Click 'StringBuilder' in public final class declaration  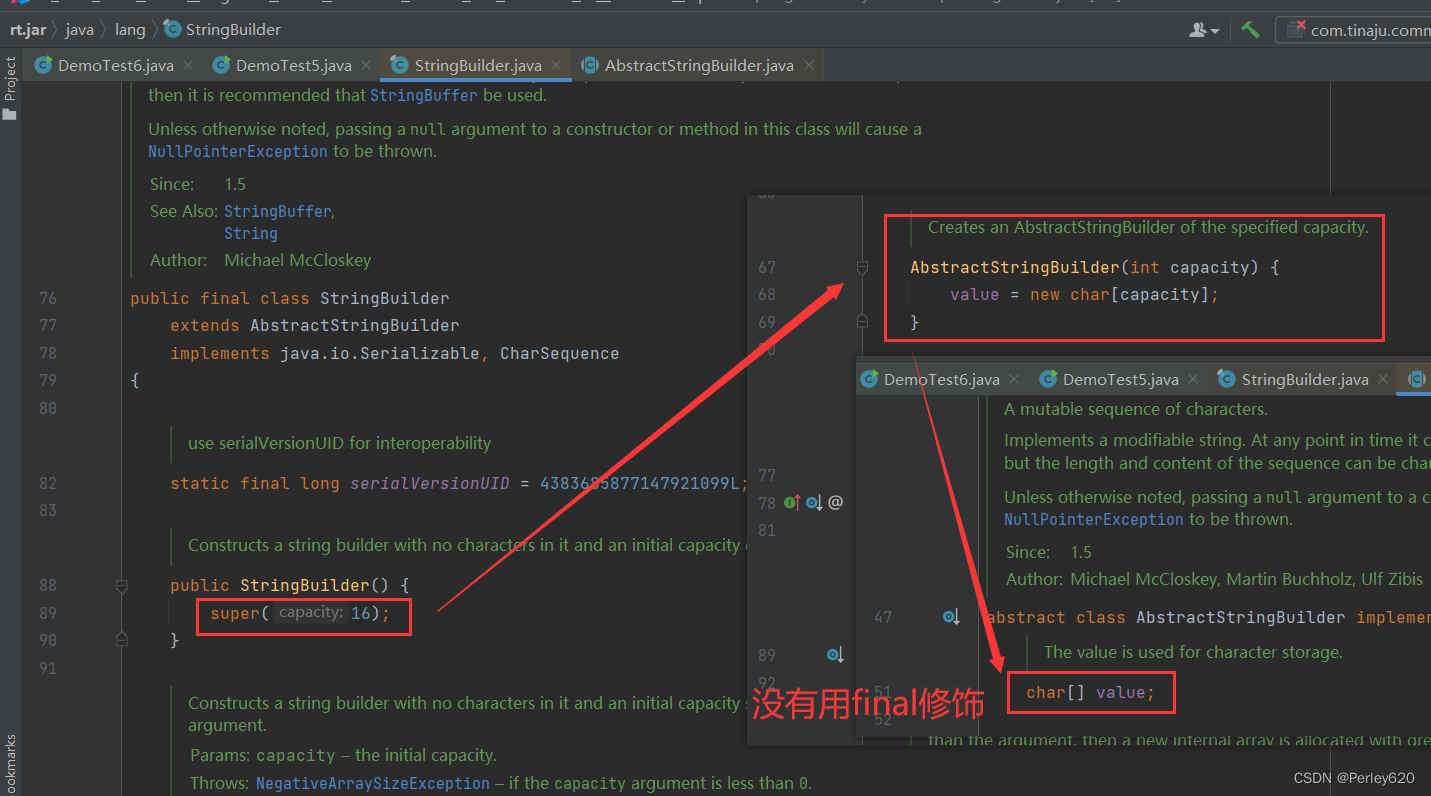[x=385, y=299]
